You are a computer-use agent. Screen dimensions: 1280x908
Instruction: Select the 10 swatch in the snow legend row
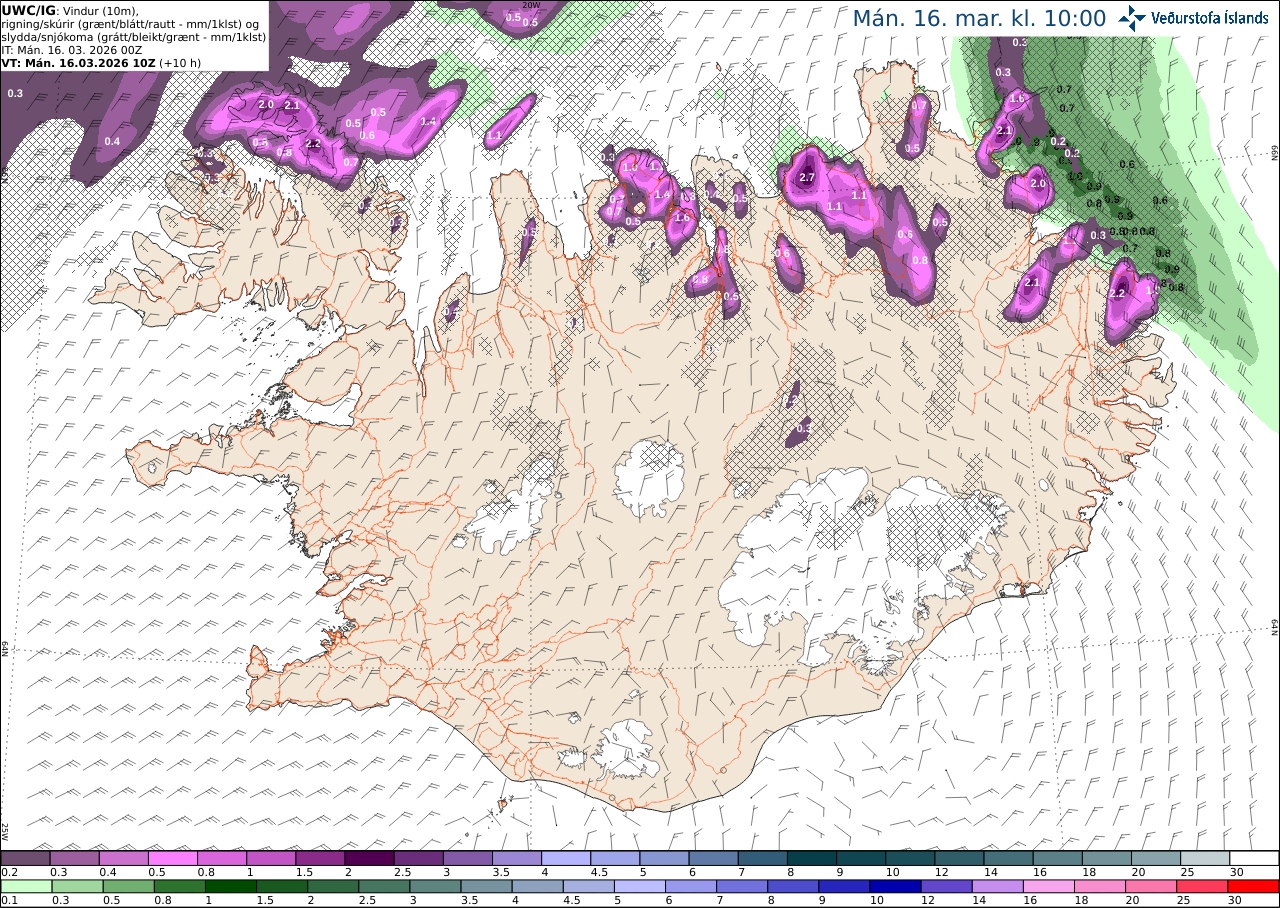tap(910, 858)
